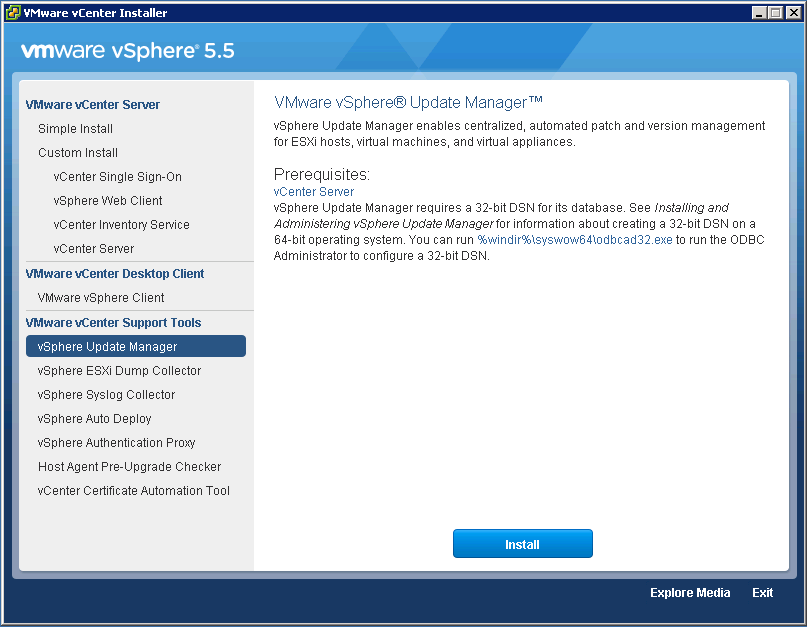Click the blue Install button

(522, 544)
